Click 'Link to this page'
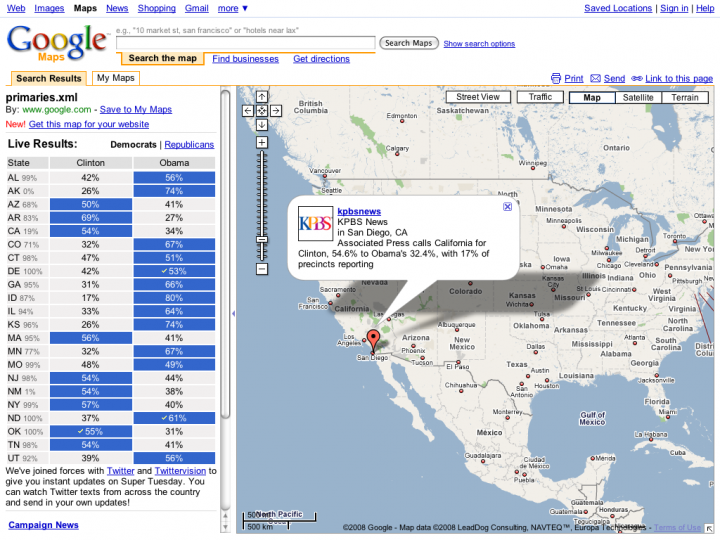 [x=679, y=79]
